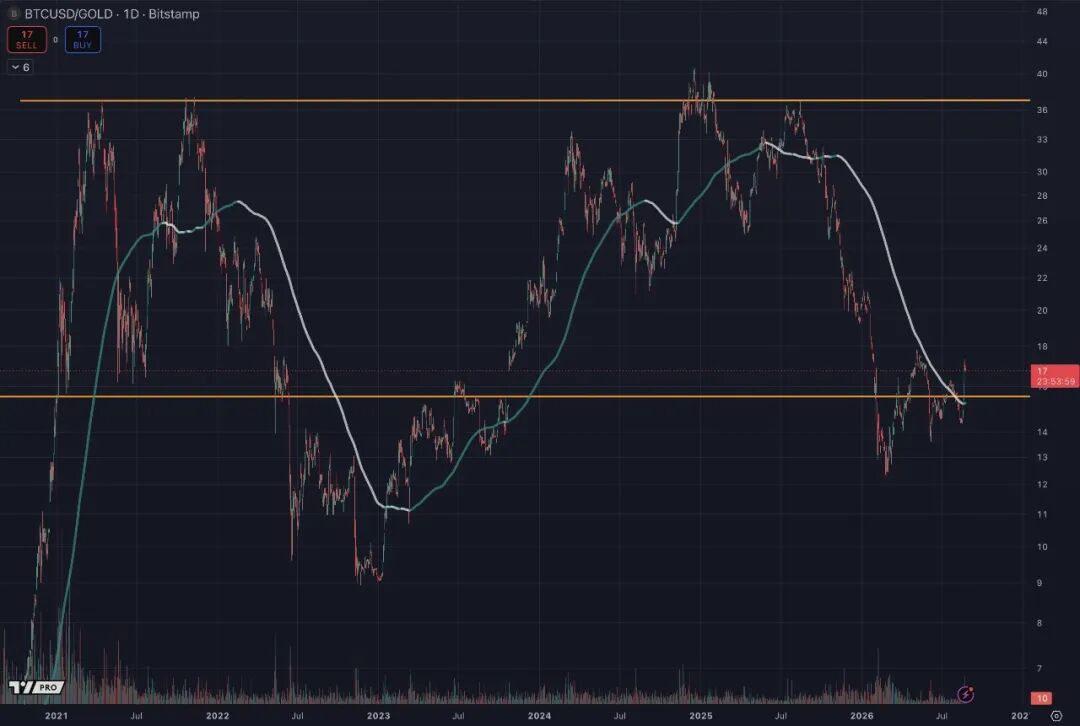Click the 26 price axis label
1080x726 pixels.
(1042, 220)
